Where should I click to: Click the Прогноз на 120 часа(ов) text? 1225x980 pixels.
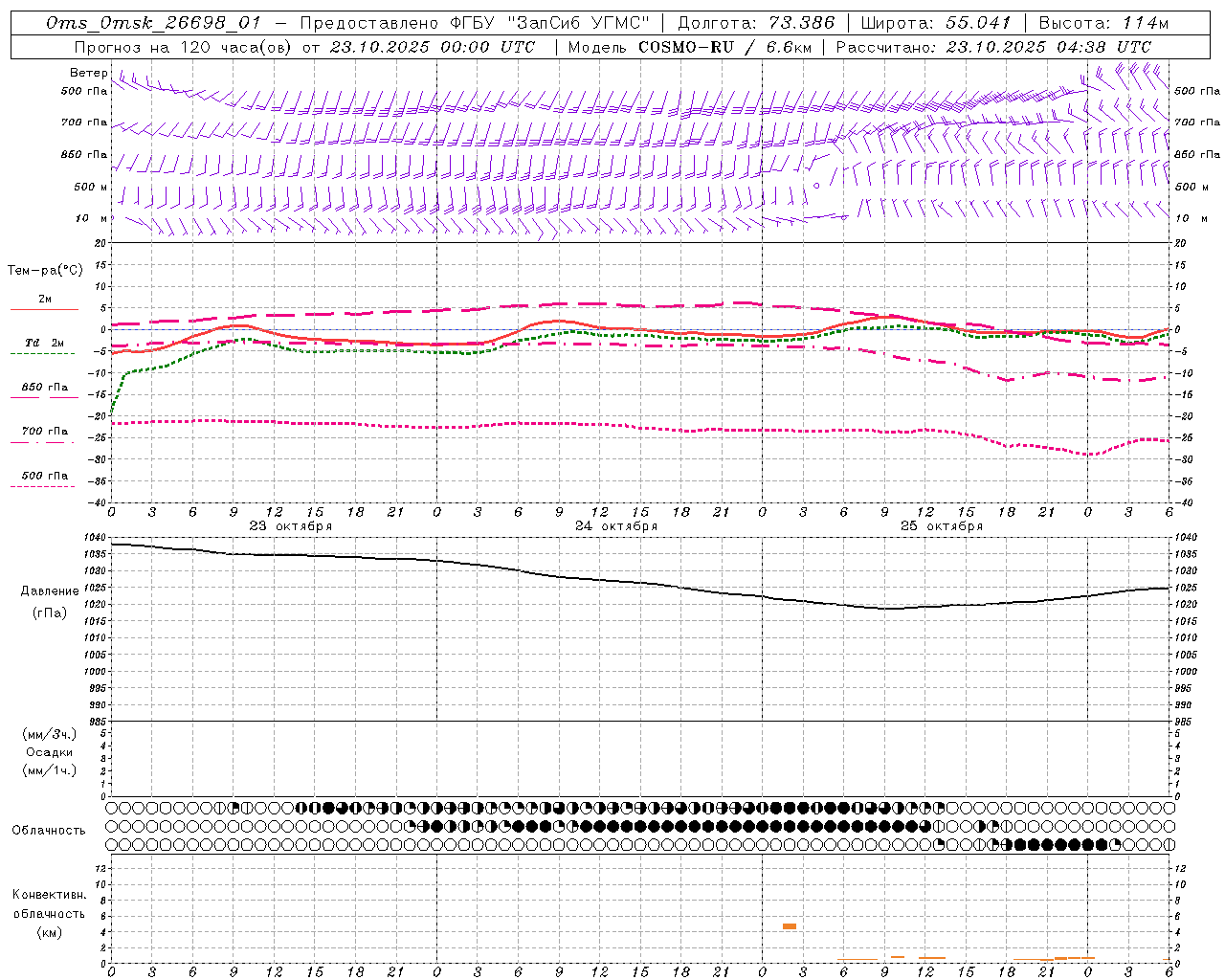click(x=184, y=47)
